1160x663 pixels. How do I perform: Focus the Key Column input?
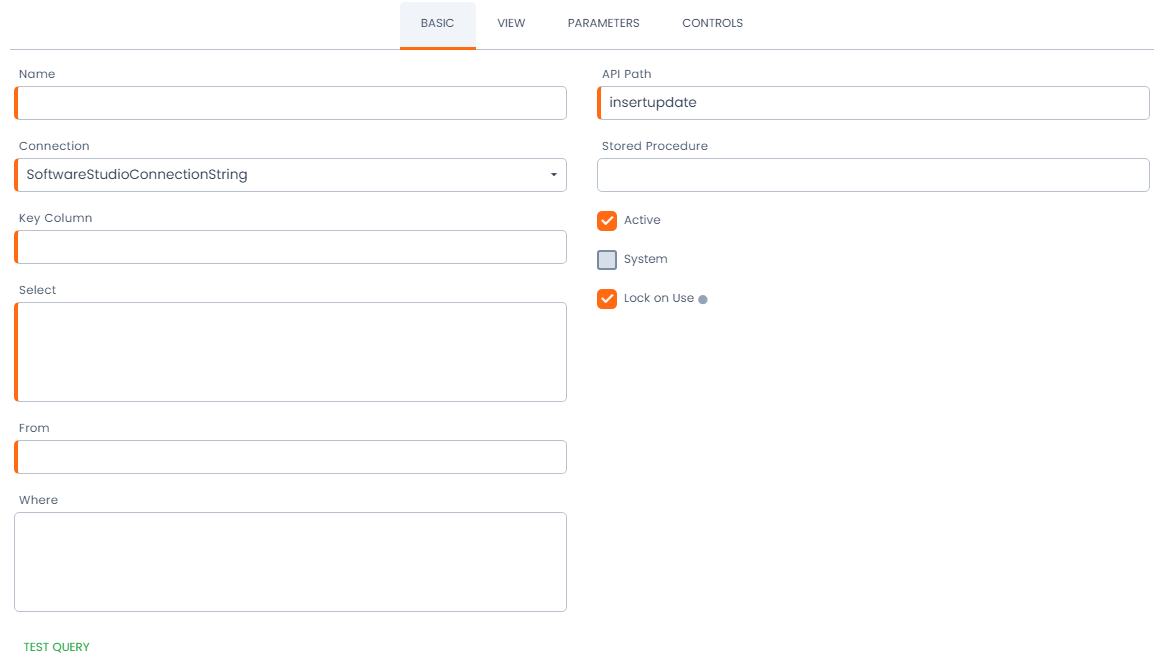tap(291, 247)
